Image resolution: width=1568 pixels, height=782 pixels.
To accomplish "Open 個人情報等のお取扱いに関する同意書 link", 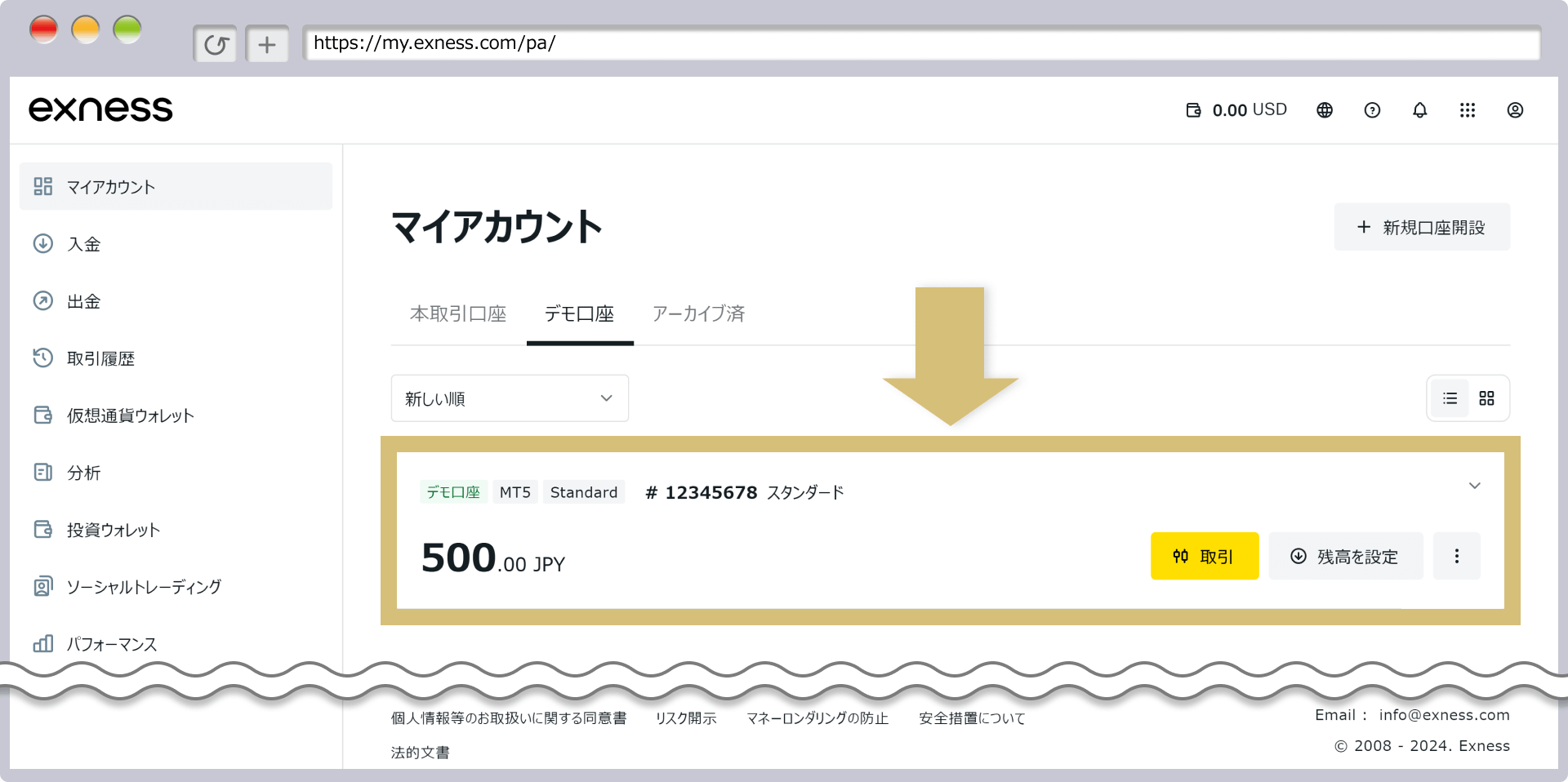I will 509,718.
